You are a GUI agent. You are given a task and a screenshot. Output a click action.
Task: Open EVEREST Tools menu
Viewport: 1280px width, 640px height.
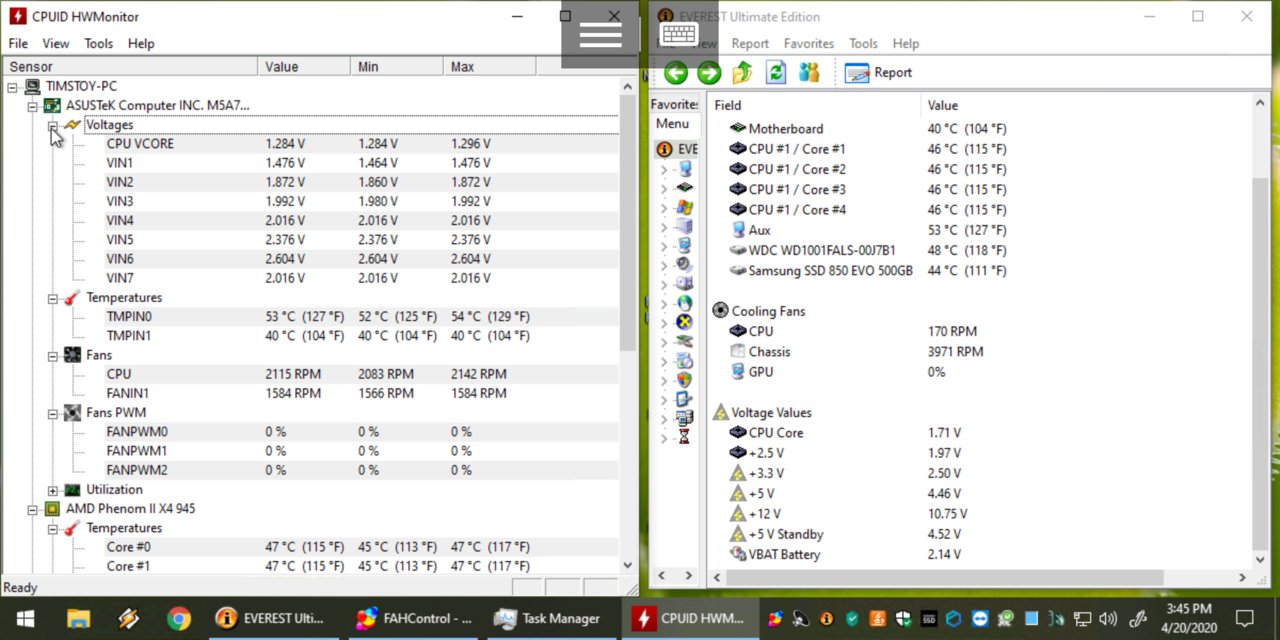(863, 43)
